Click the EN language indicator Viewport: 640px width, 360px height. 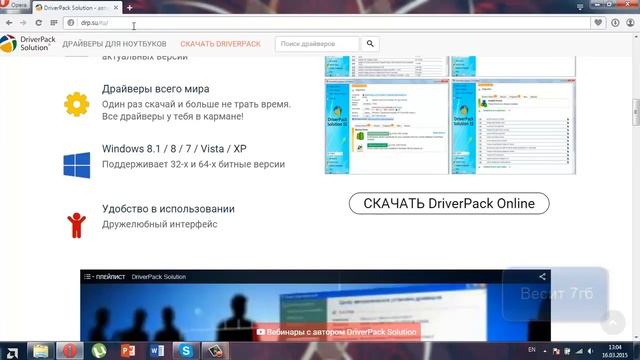coord(531,350)
